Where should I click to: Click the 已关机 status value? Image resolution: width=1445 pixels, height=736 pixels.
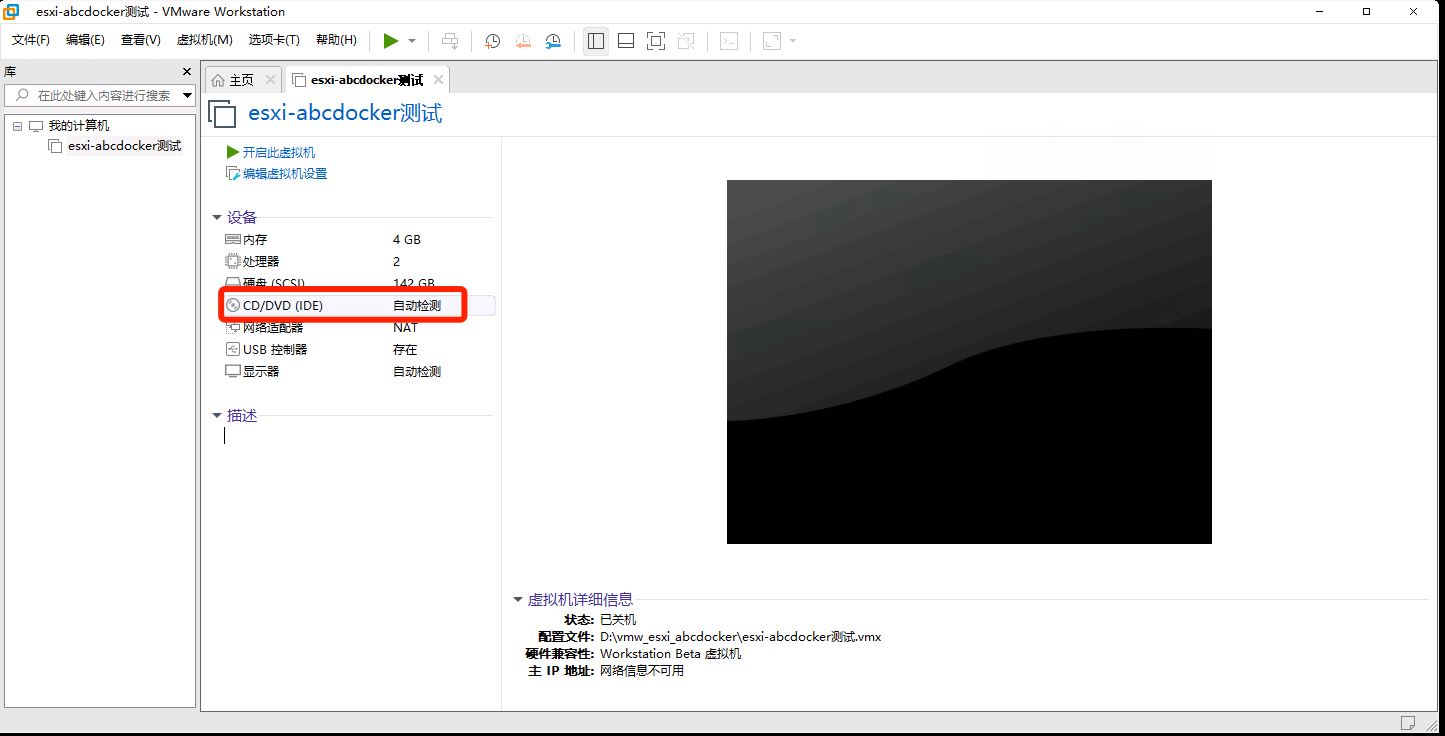[618, 620]
